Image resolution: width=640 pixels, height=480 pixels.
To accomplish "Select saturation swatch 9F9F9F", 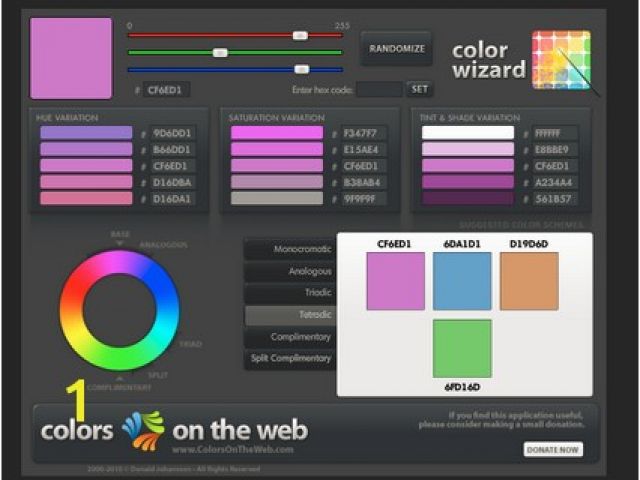I will pyautogui.click(x=277, y=198).
